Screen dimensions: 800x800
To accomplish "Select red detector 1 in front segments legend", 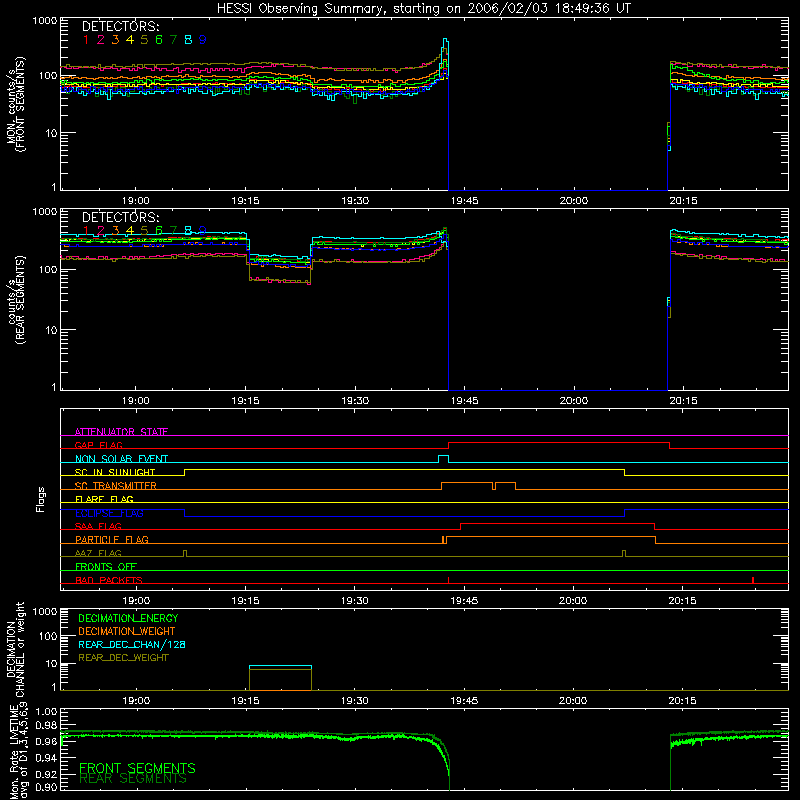I will tap(86, 40).
